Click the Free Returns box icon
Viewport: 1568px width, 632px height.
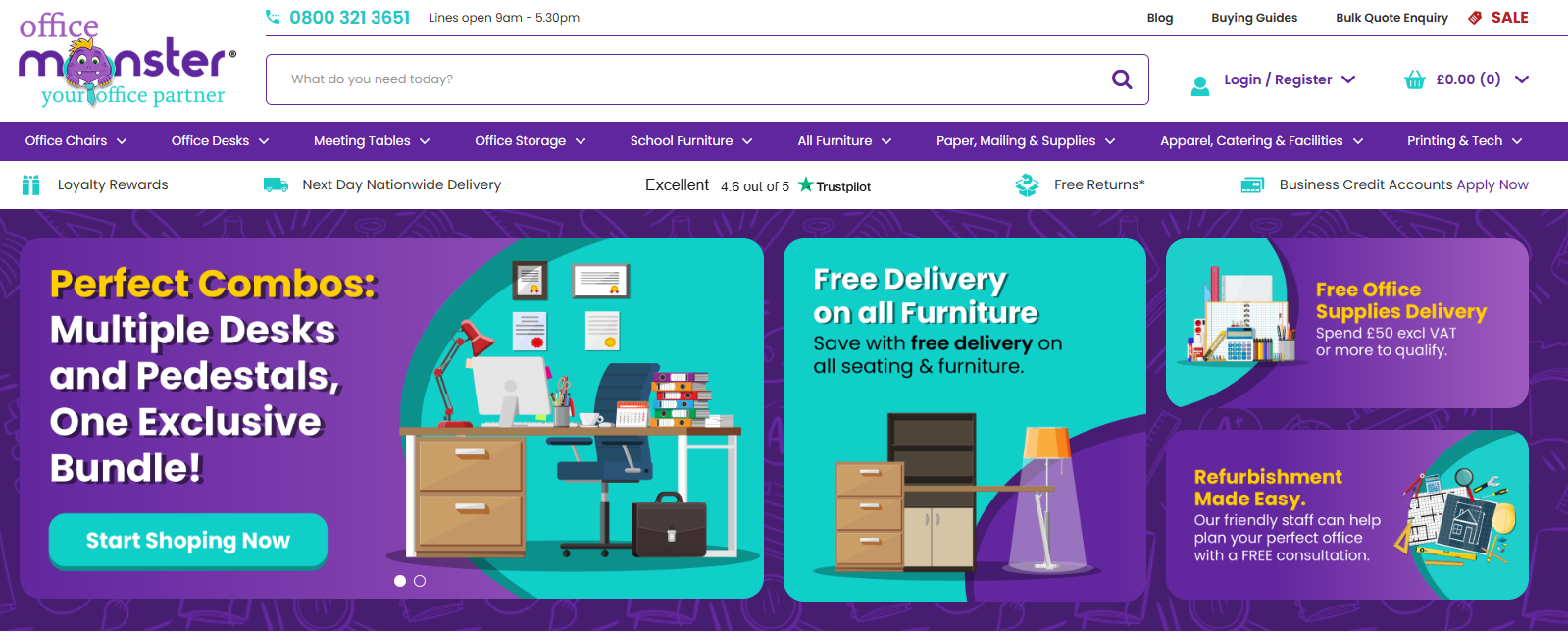tap(1027, 184)
